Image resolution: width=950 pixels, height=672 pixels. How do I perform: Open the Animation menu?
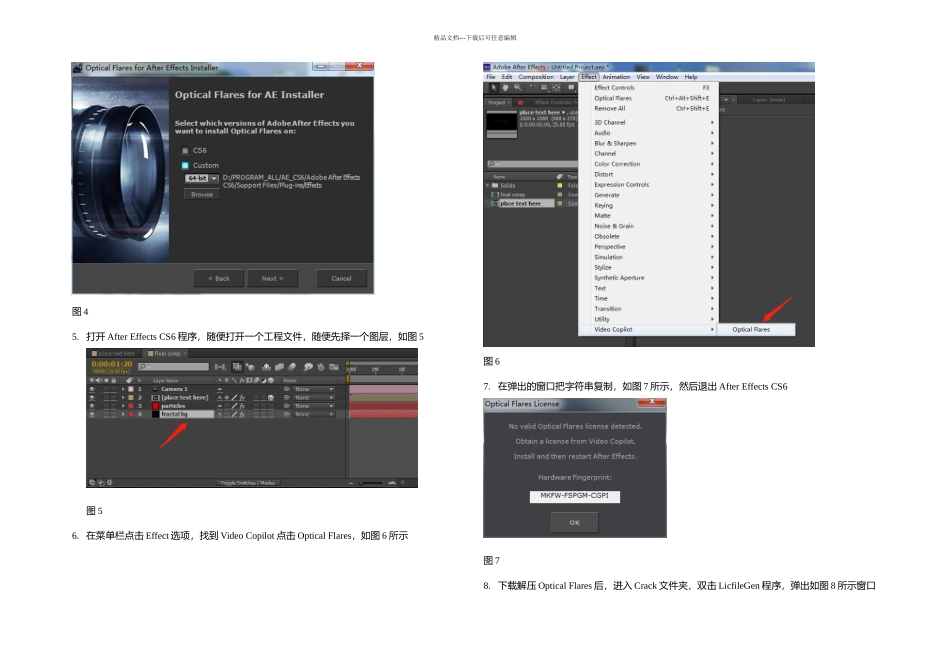pyautogui.click(x=616, y=77)
